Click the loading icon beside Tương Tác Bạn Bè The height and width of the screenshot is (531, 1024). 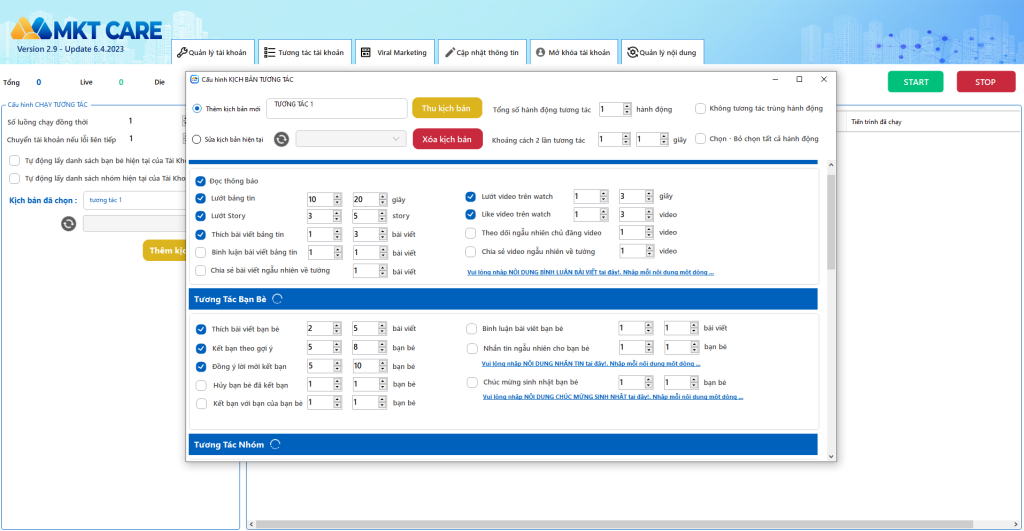(277, 298)
